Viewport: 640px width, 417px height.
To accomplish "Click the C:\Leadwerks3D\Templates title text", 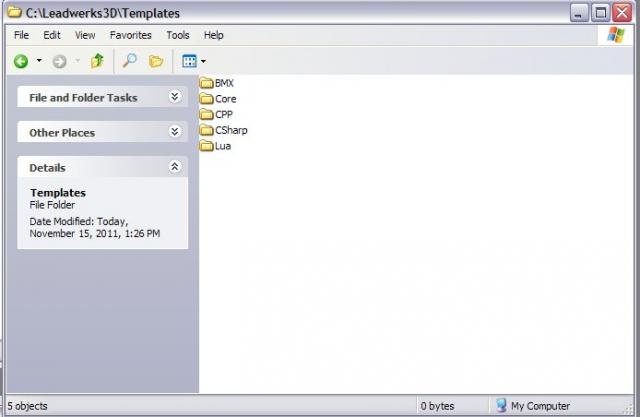I will pyautogui.click(x=103, y=13).
